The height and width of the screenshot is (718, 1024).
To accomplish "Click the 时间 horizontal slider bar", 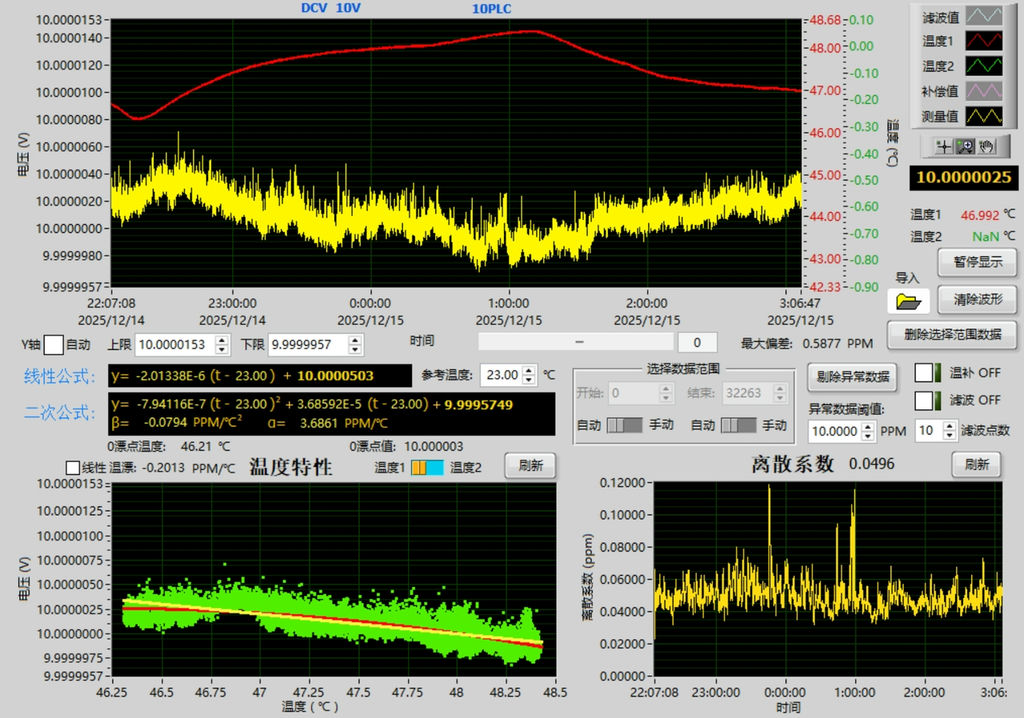I will pyautogui.click(x=578, y=342).
